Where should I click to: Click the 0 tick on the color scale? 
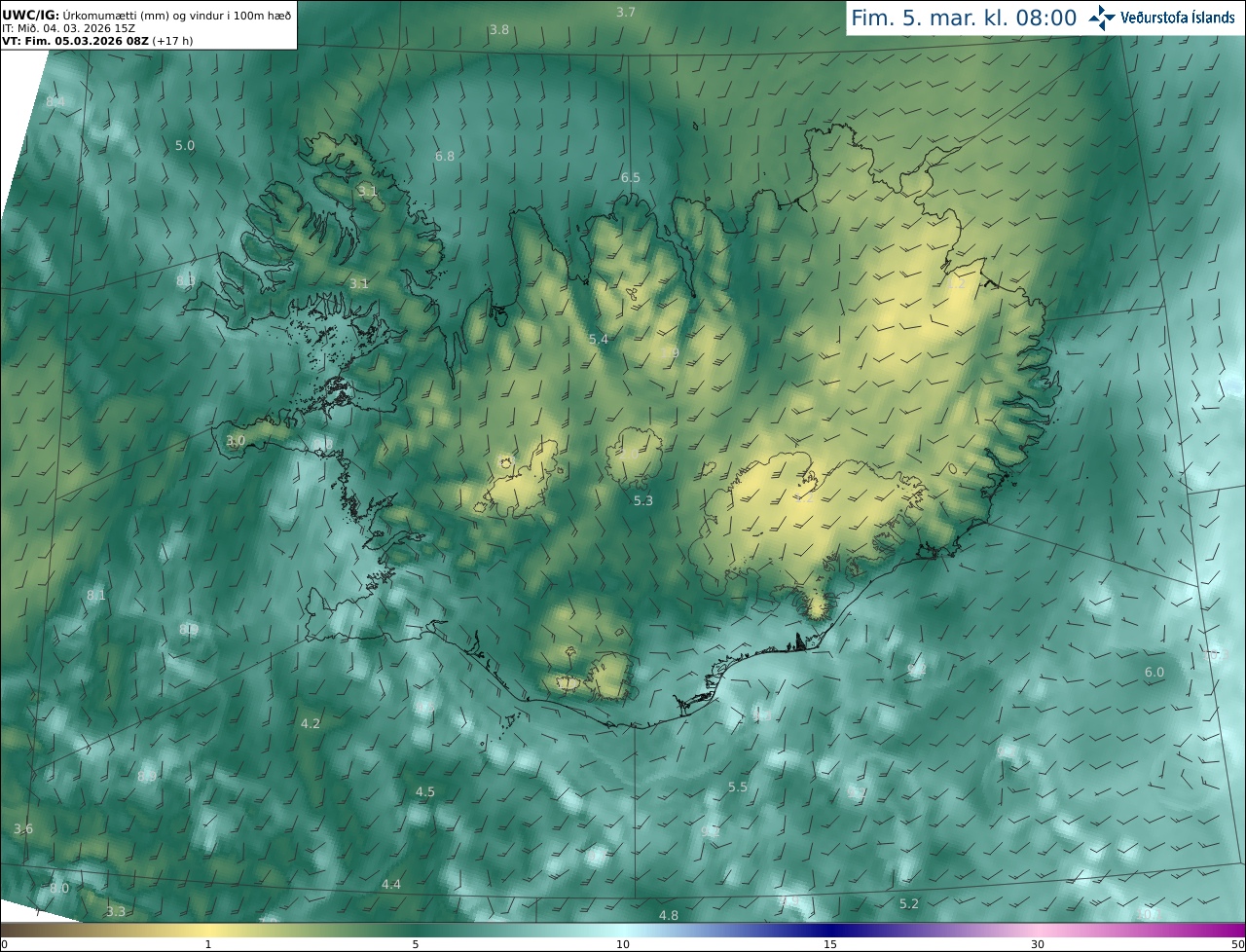click(x=4, y=944)
